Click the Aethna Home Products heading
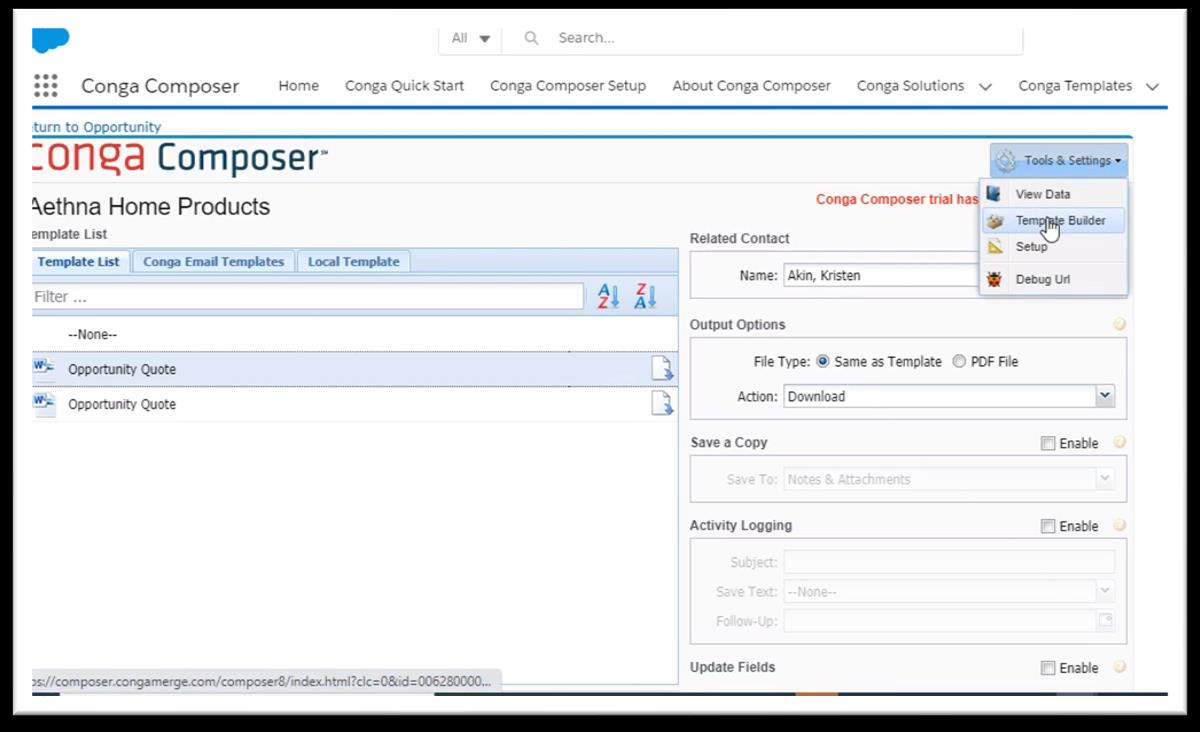Screen dimensions: 1200x732 coord(151,207)
